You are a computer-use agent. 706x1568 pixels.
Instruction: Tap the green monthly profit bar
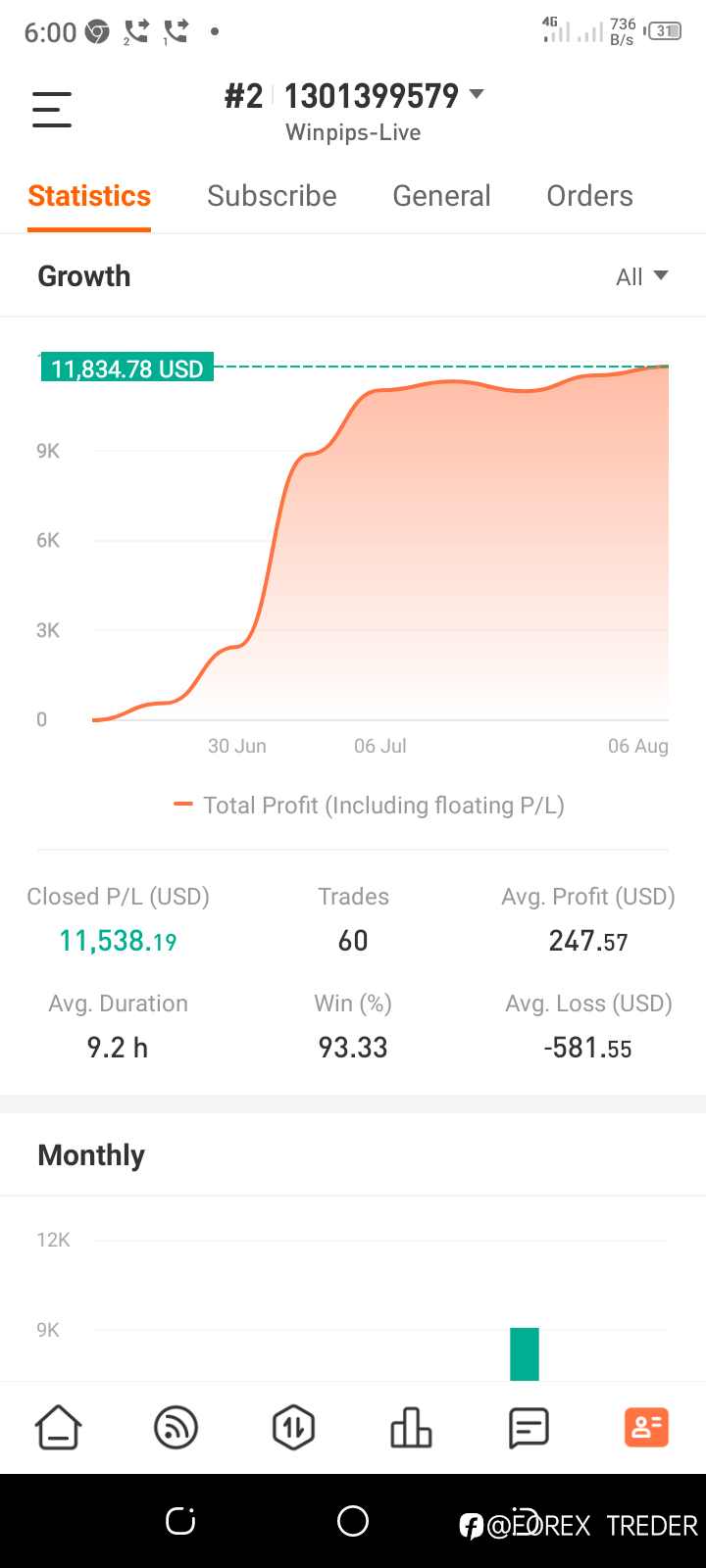[525, 1354]
